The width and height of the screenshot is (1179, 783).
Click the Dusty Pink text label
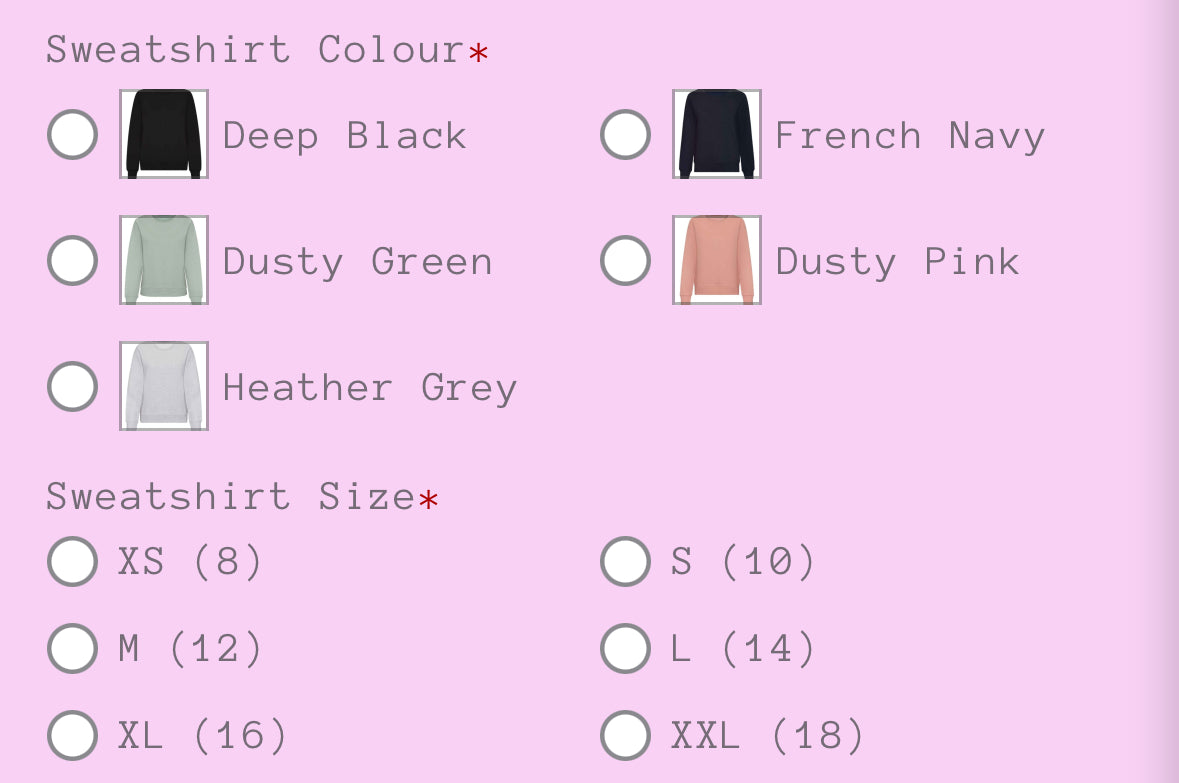click(x=897, y=261)
